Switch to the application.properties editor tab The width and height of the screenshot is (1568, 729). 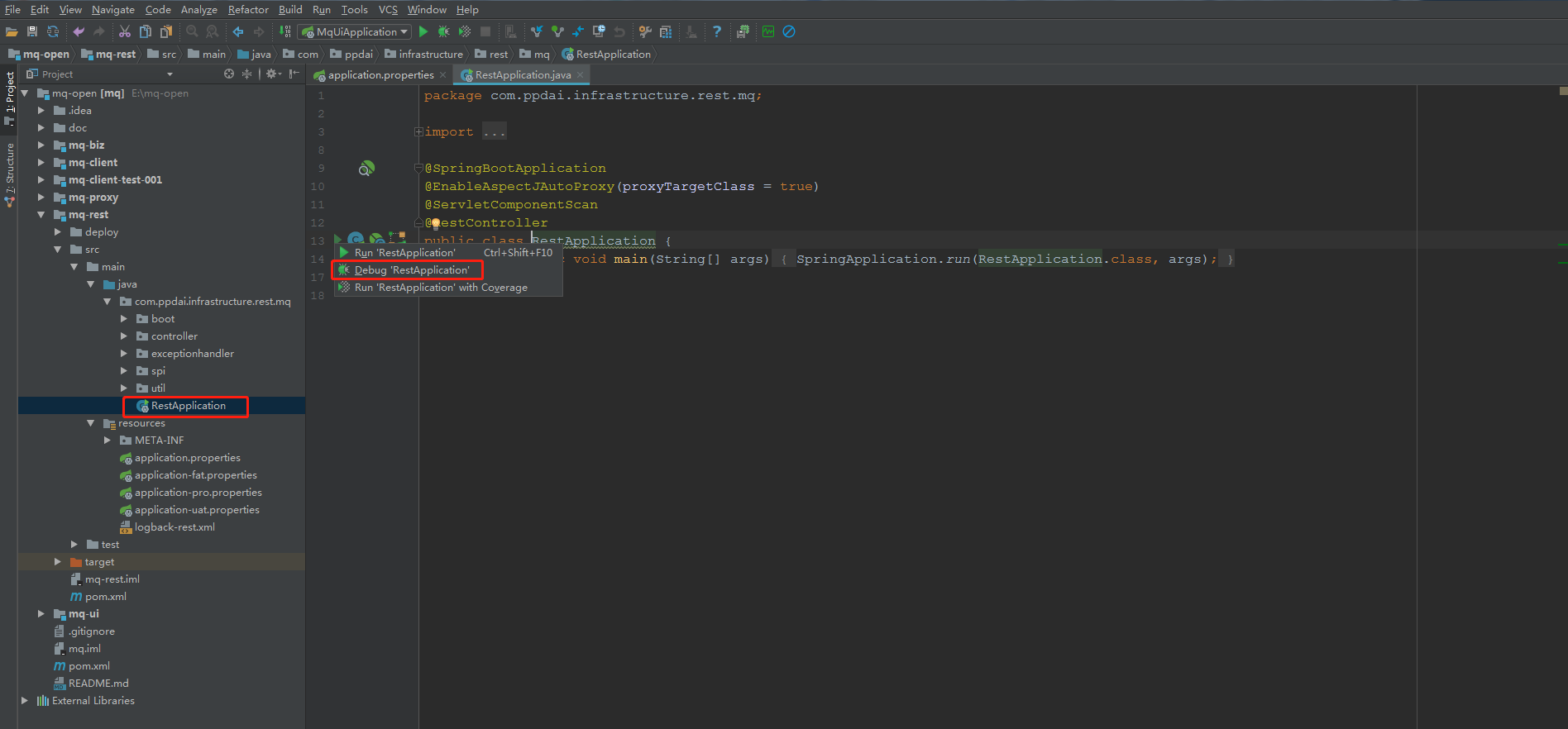380,75
